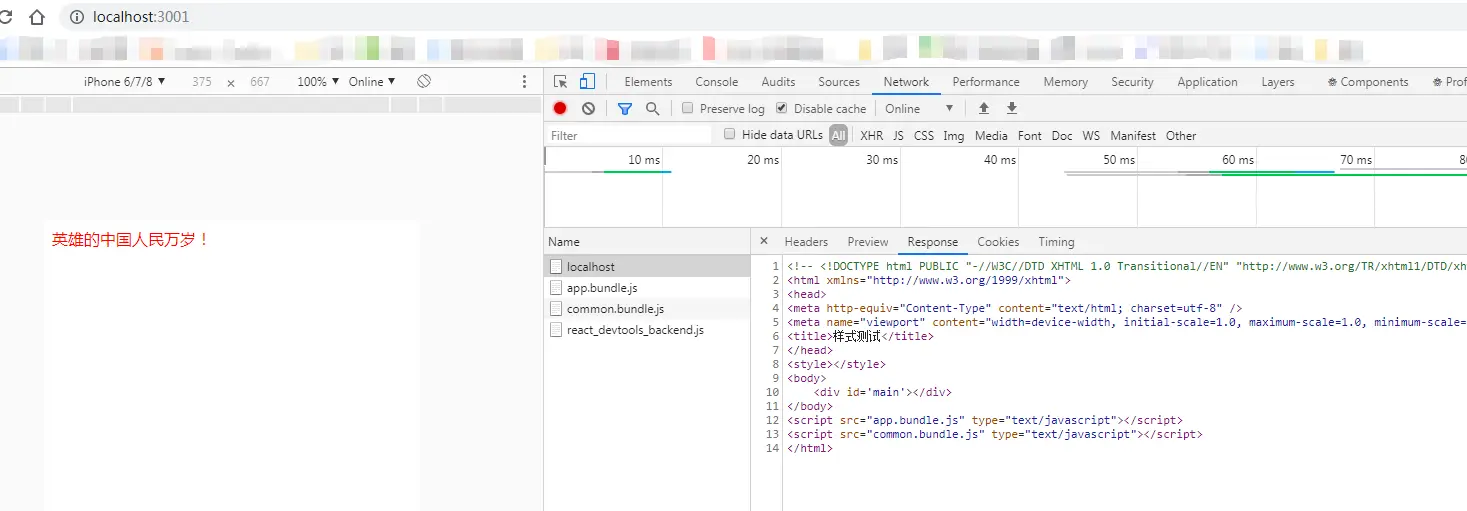1467x511 pixels.
Task: Filter requests by JS
Action: (898, 135)
